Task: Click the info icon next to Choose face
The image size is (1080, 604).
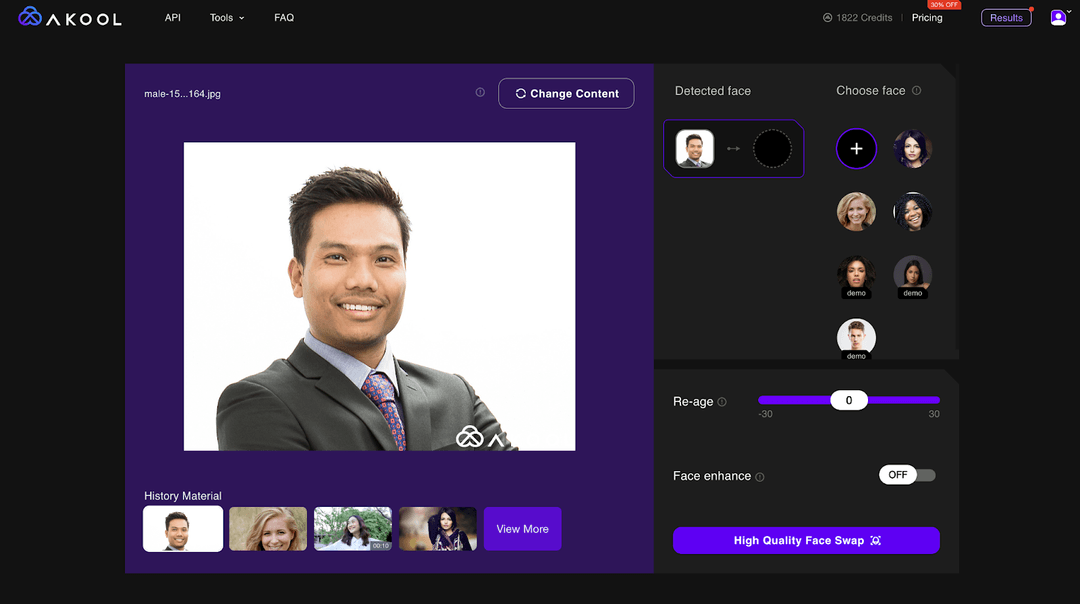Action: click(x=918, y=90)
